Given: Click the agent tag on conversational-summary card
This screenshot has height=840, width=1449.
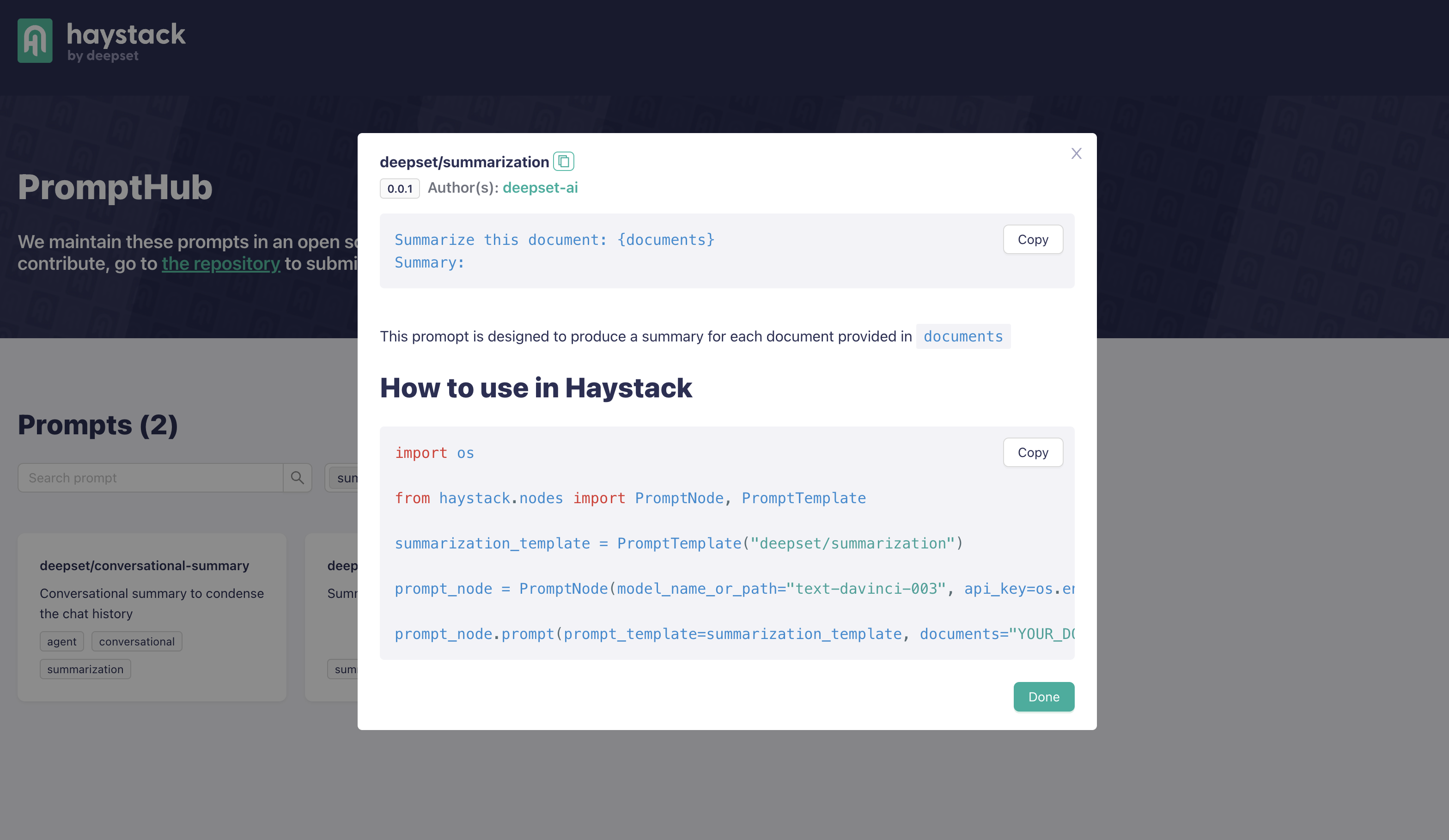Looking at the screenshot, I should tap(61, 641).
